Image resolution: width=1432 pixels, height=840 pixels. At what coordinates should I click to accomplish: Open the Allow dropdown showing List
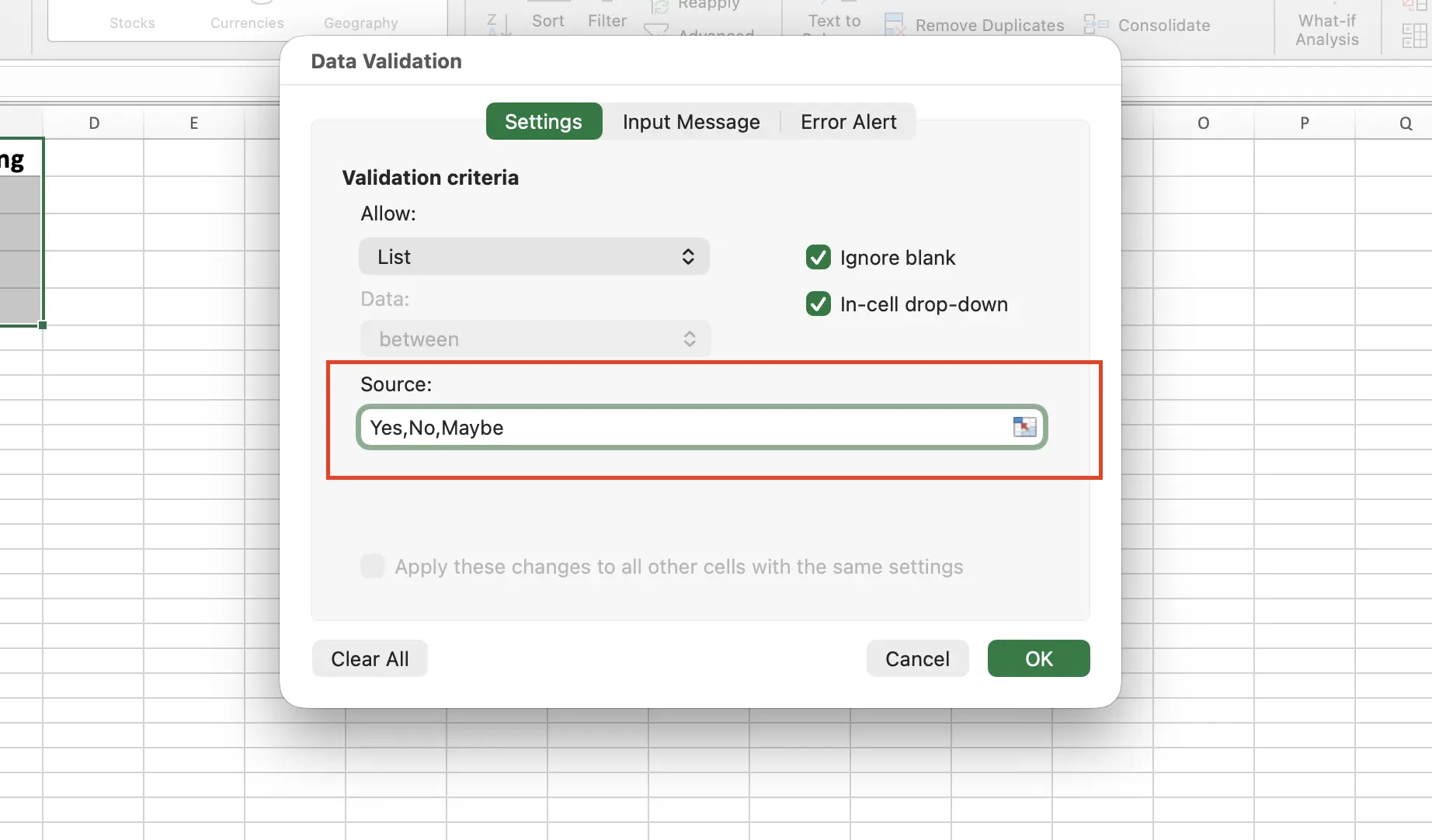click(534, 256)
